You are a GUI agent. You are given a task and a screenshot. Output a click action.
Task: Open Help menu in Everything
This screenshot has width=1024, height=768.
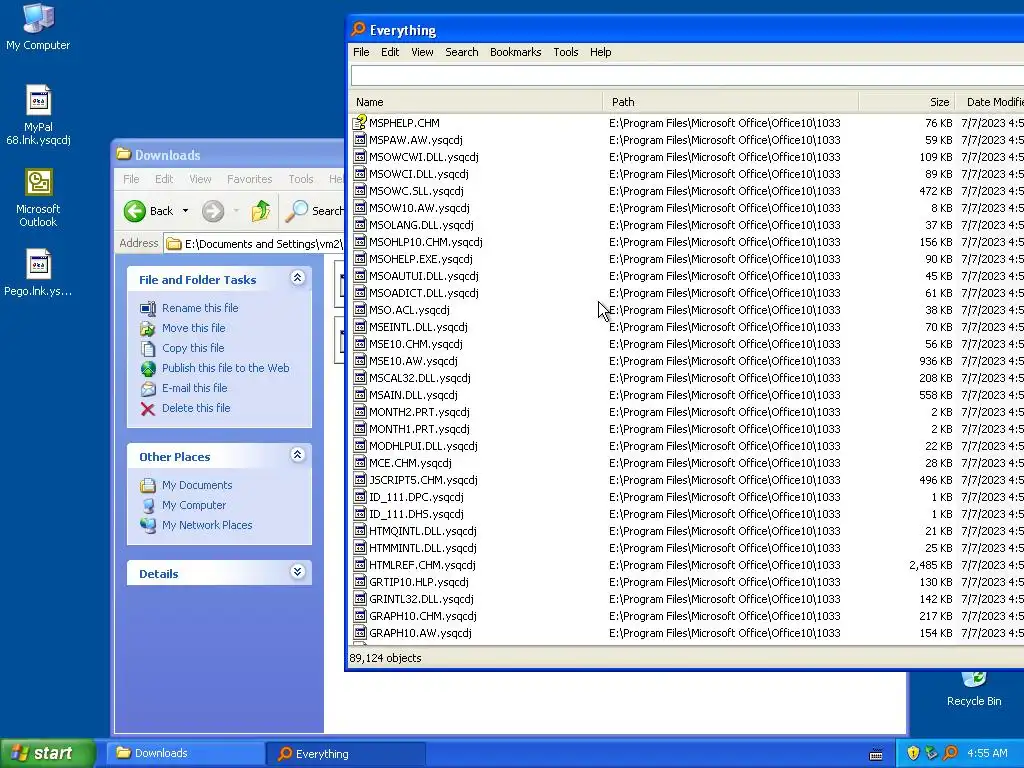[x=600, y=52]
